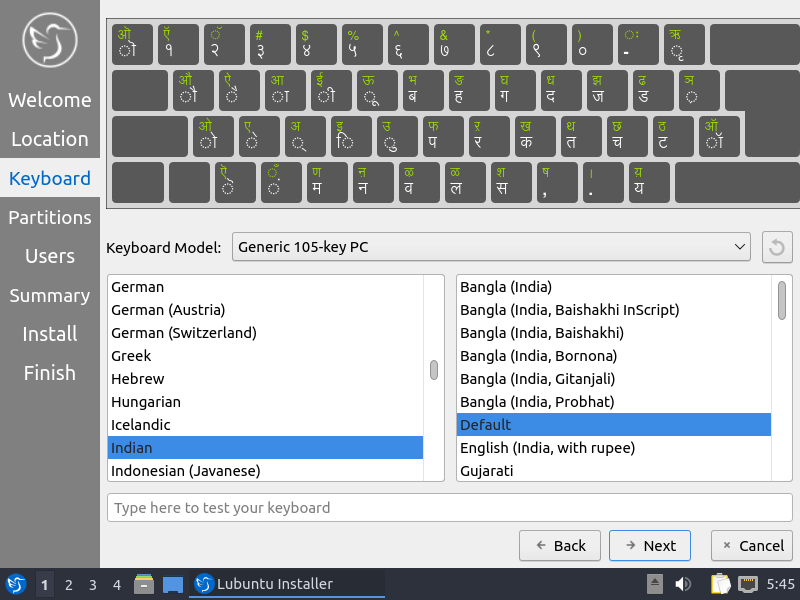Switch to workspace 2
800x600 pixels.
(68, 584)
